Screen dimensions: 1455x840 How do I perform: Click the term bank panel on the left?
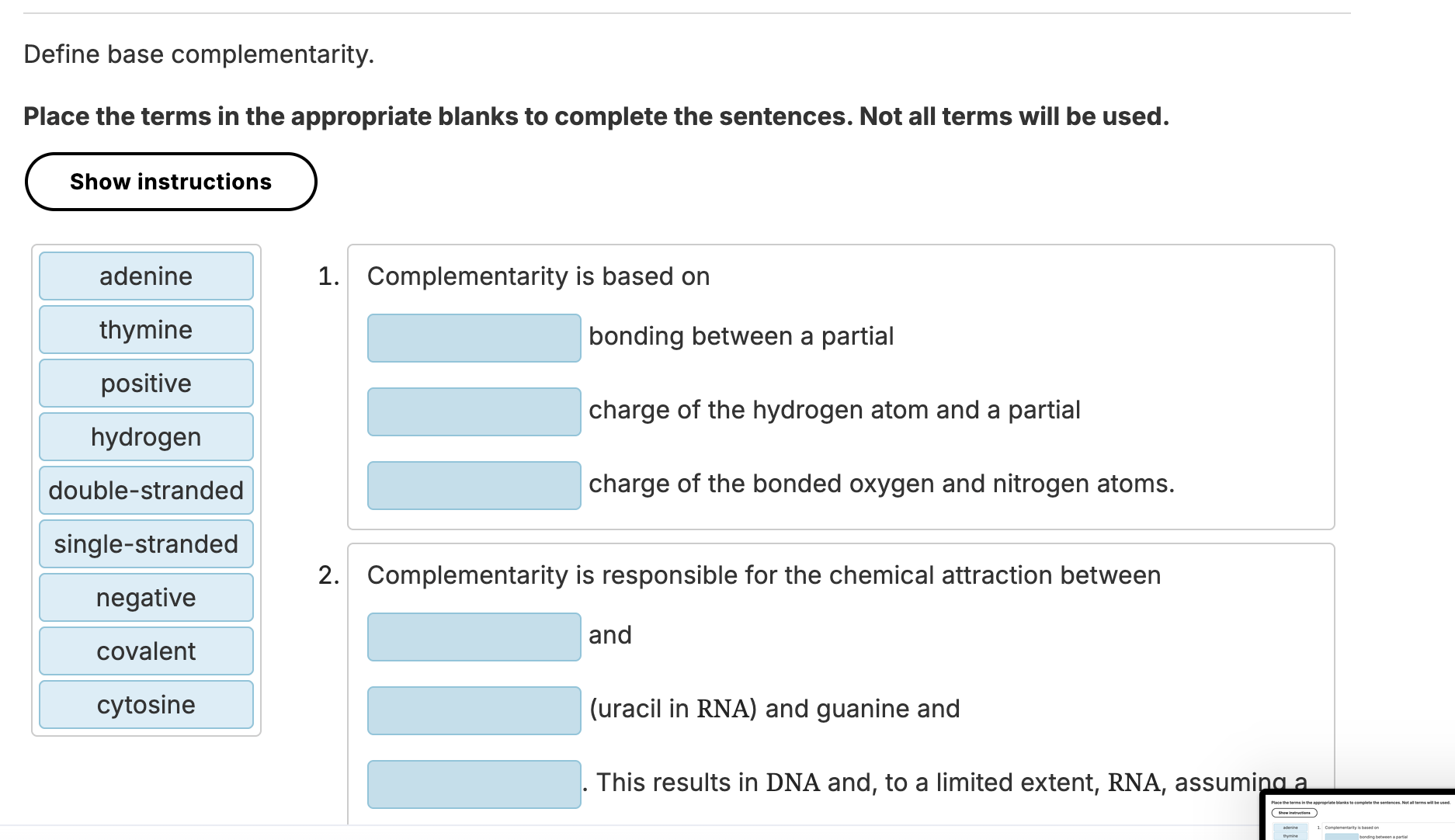click(x=145, y=489)
